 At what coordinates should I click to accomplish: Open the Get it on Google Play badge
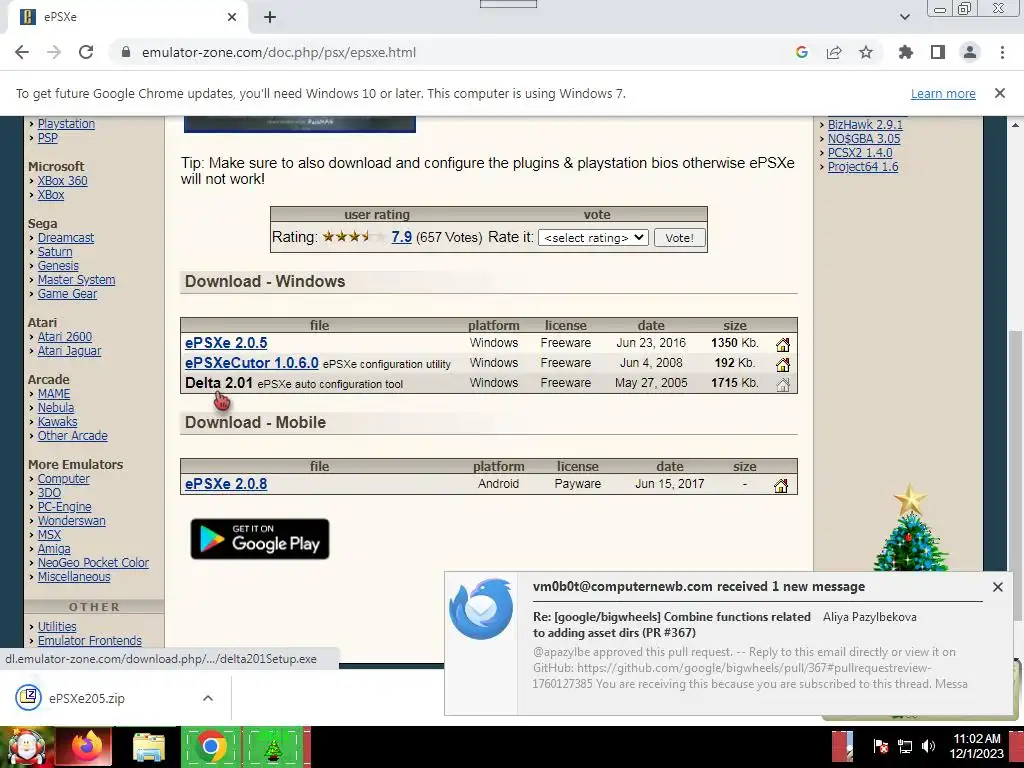point(260,539)
